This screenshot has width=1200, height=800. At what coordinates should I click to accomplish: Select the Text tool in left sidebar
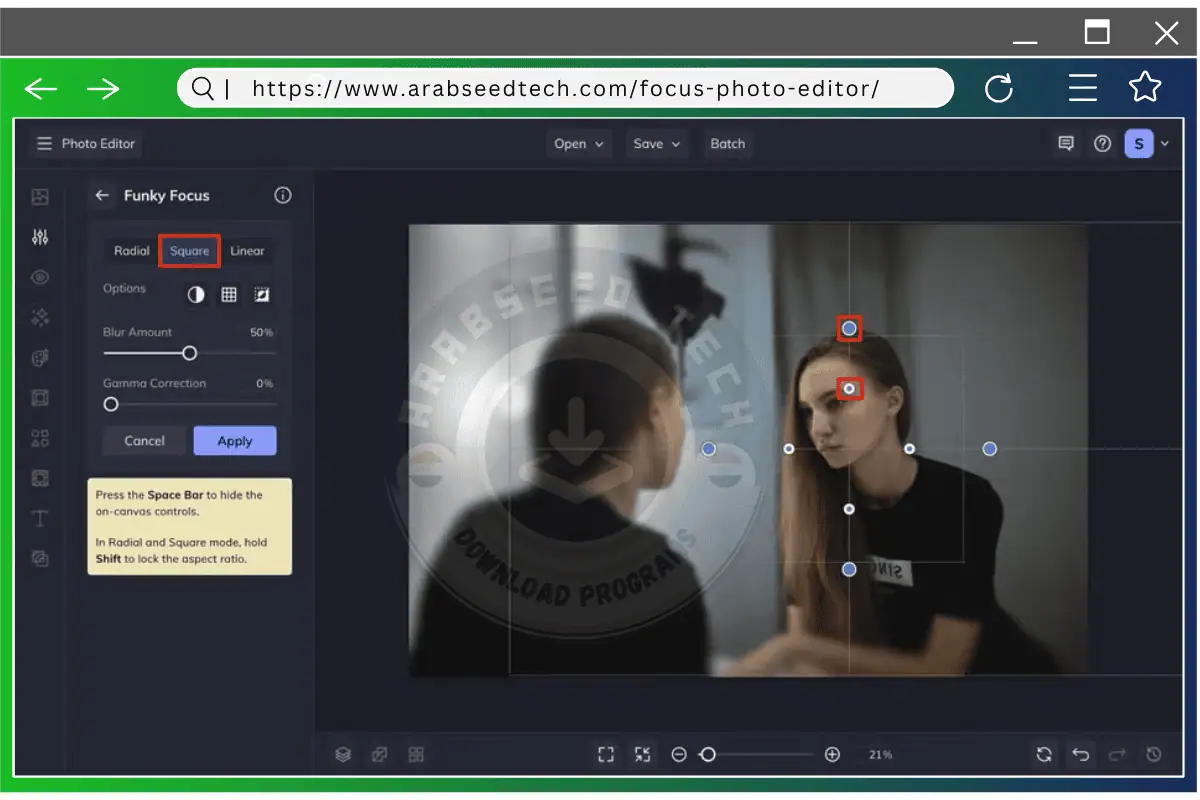[40, 518]
